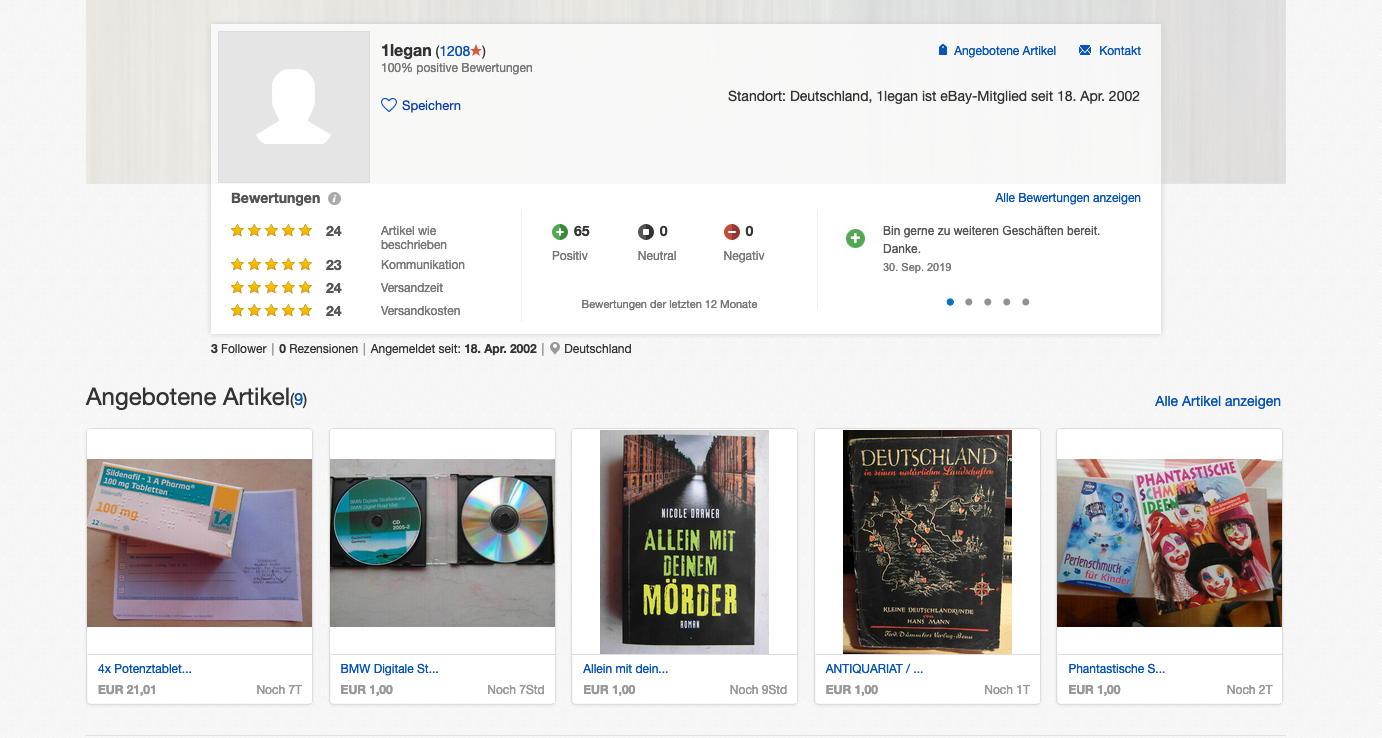This screenshot has width=1382, height=738.
Task: Select the last feedback carousel dot
Action: (x=1026, y=302)
